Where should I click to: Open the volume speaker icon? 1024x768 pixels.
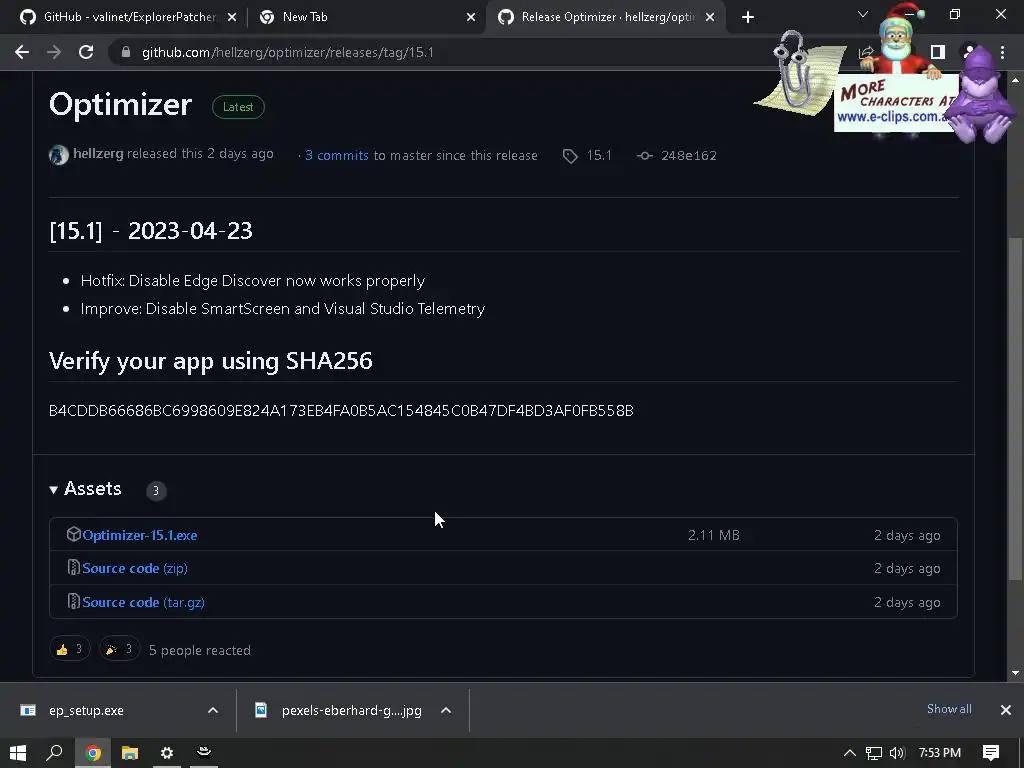[897, 753]
